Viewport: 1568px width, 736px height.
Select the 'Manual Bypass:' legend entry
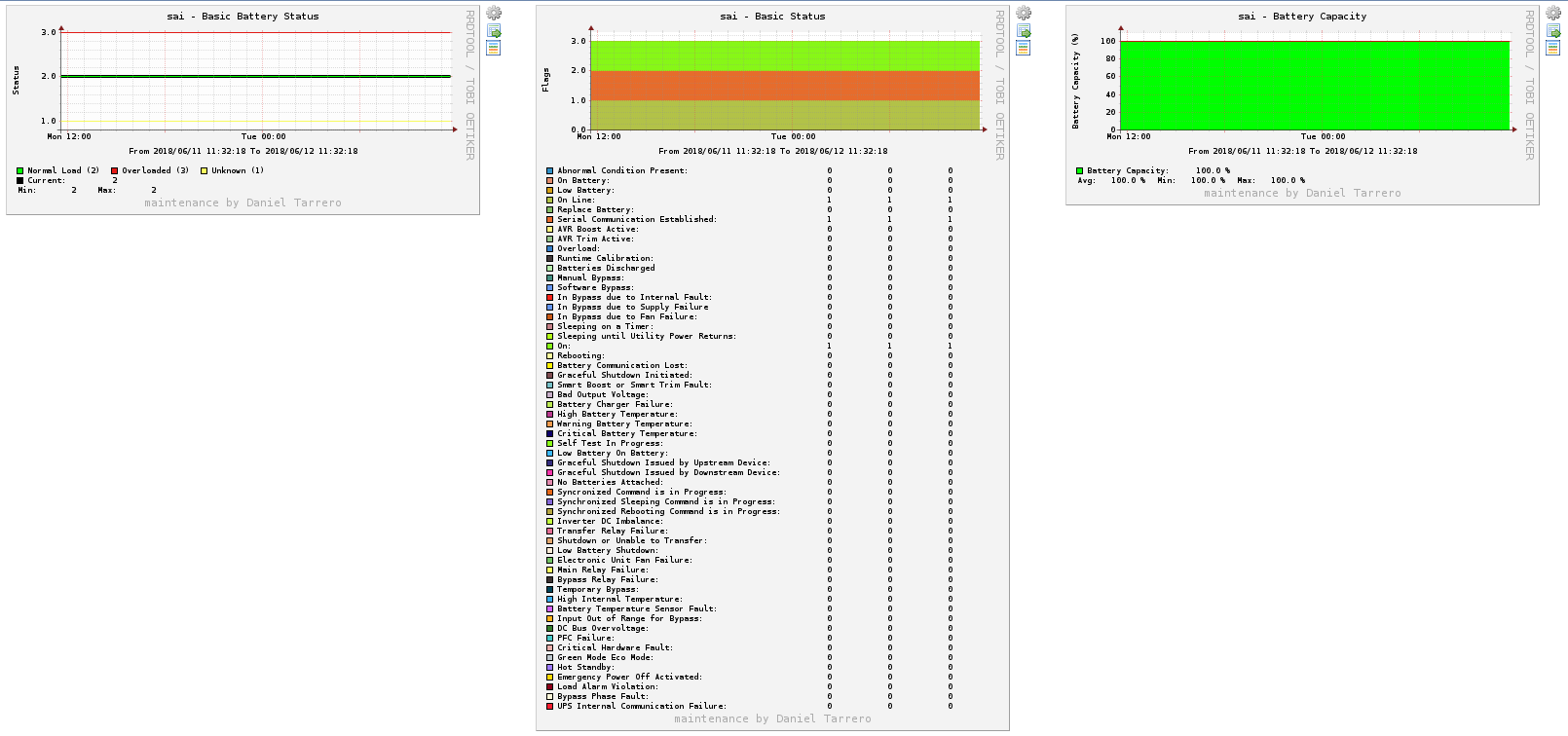pyautogui.click(x=750, y=277)
